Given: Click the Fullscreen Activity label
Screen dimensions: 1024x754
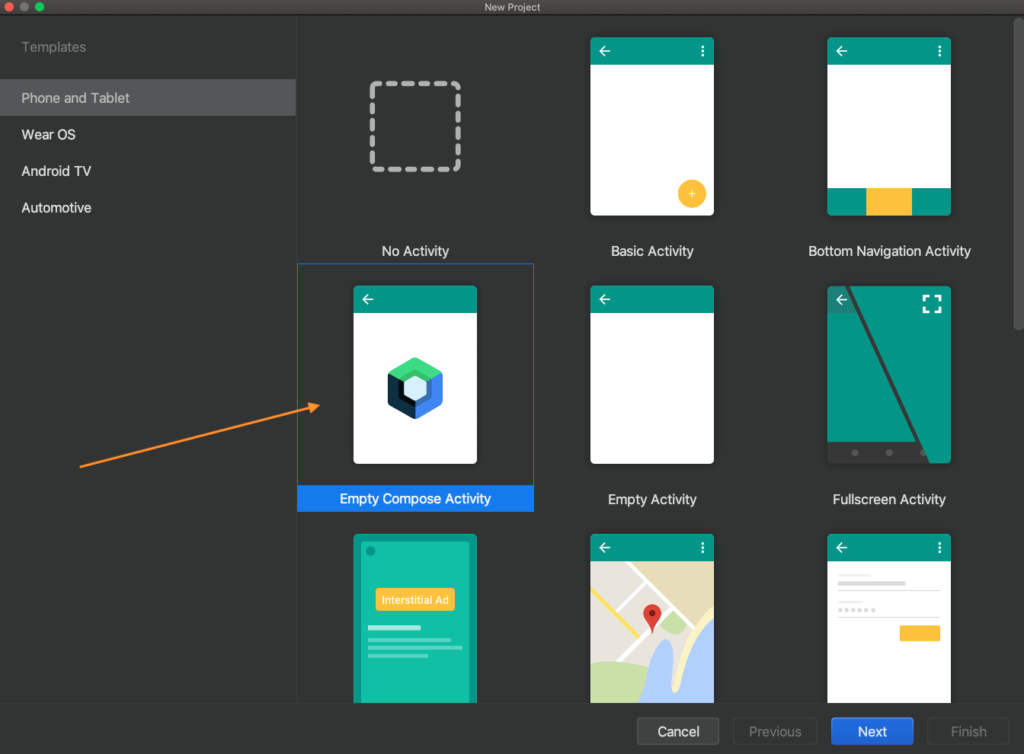Looking at the screenshot, I should 889,499.
